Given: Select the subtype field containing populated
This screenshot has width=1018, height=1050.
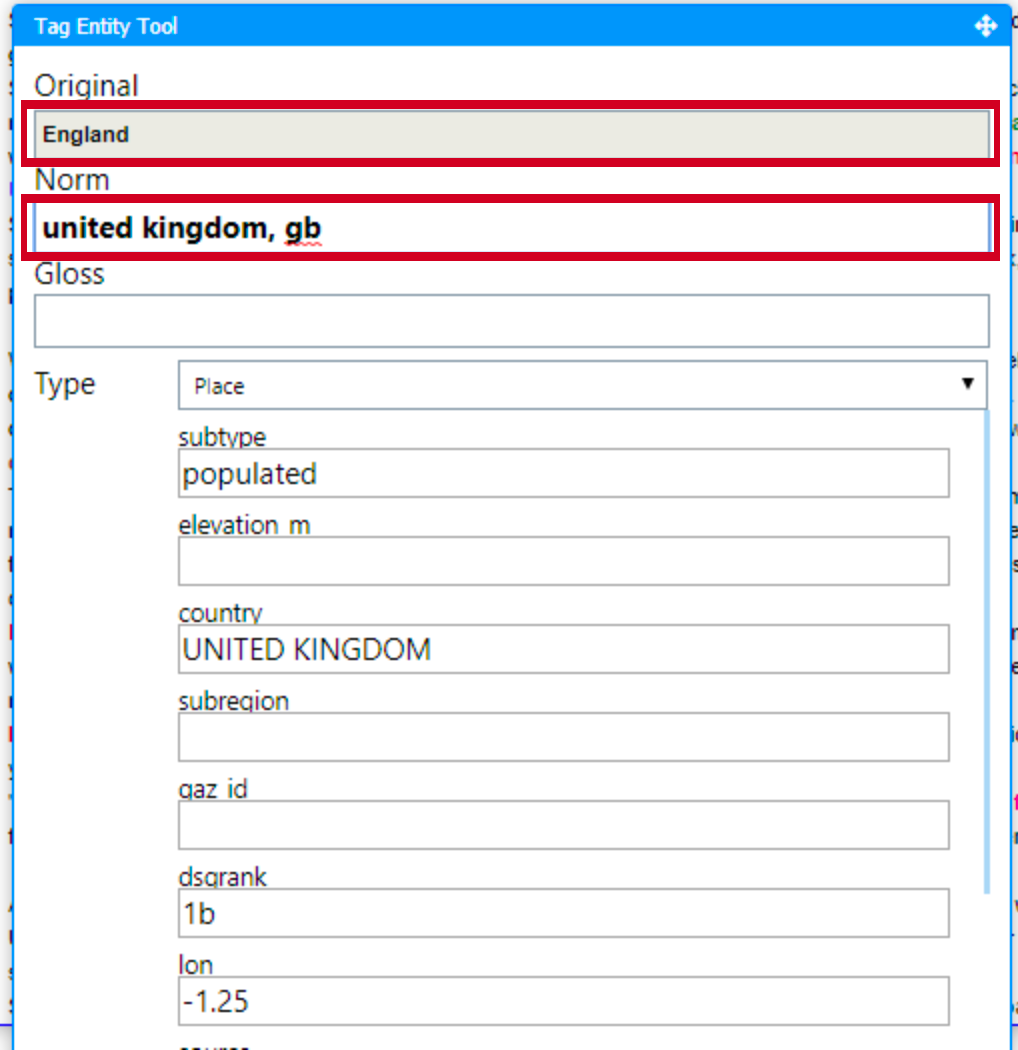Looking at the screenshot, I should point(563,473).
